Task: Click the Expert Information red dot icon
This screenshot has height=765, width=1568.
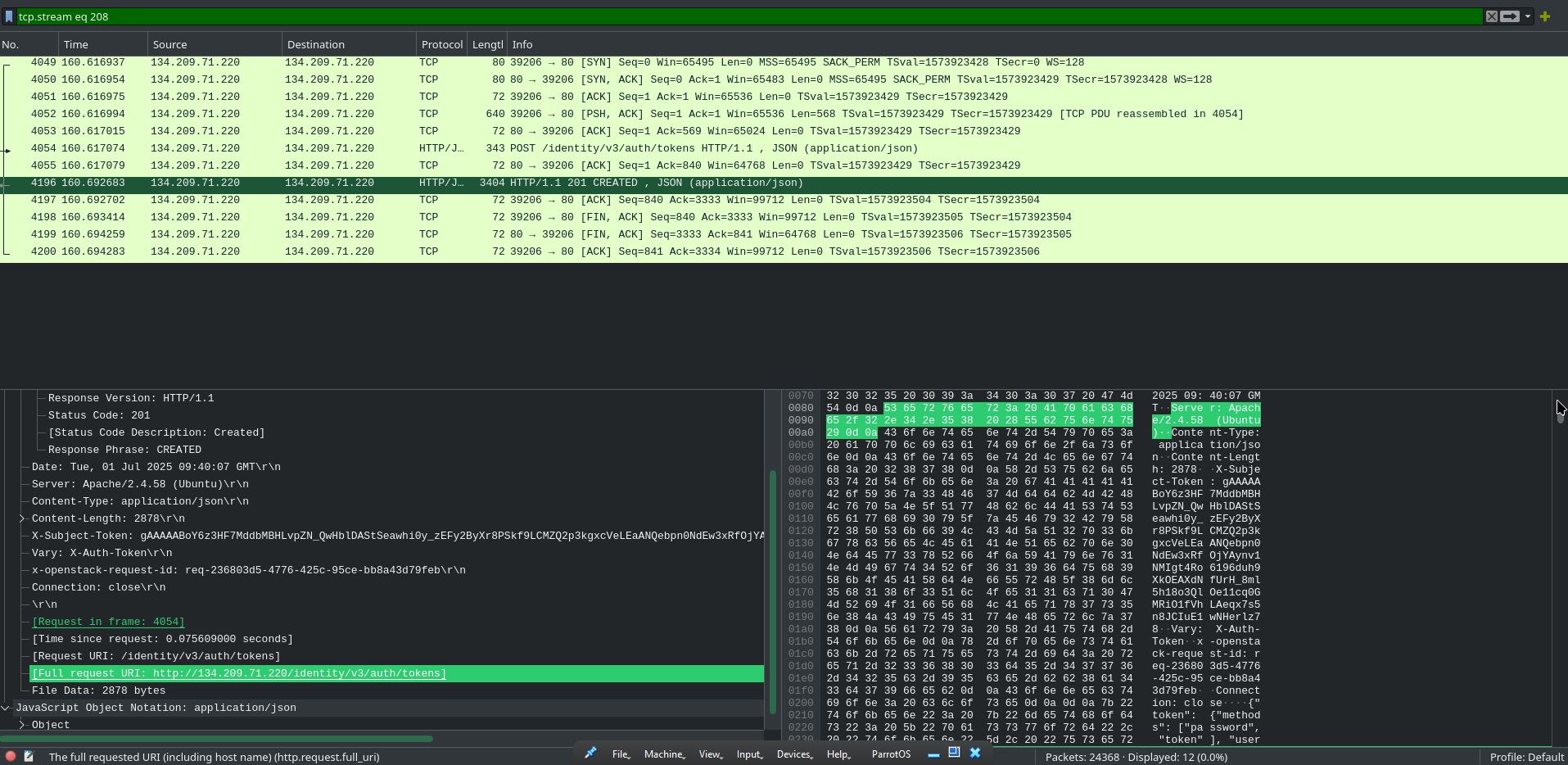Action: [9, 757]
